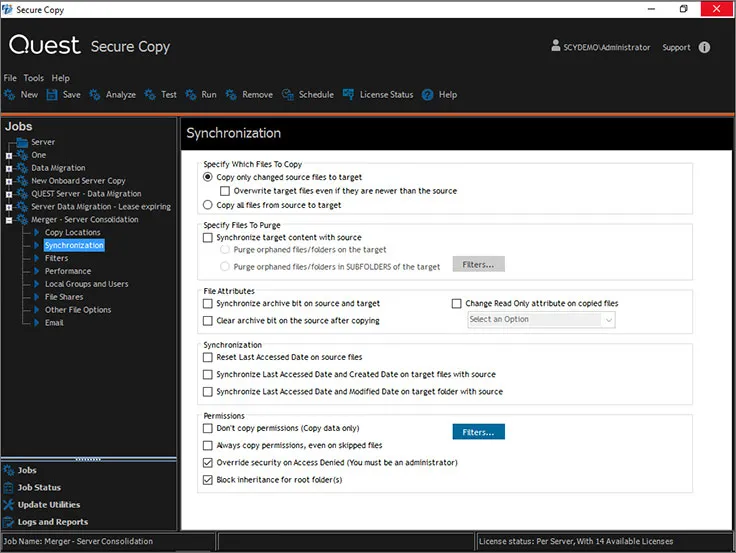
Task: Click the blue Filters button under Permissions
Action: (x=478, y=432)
